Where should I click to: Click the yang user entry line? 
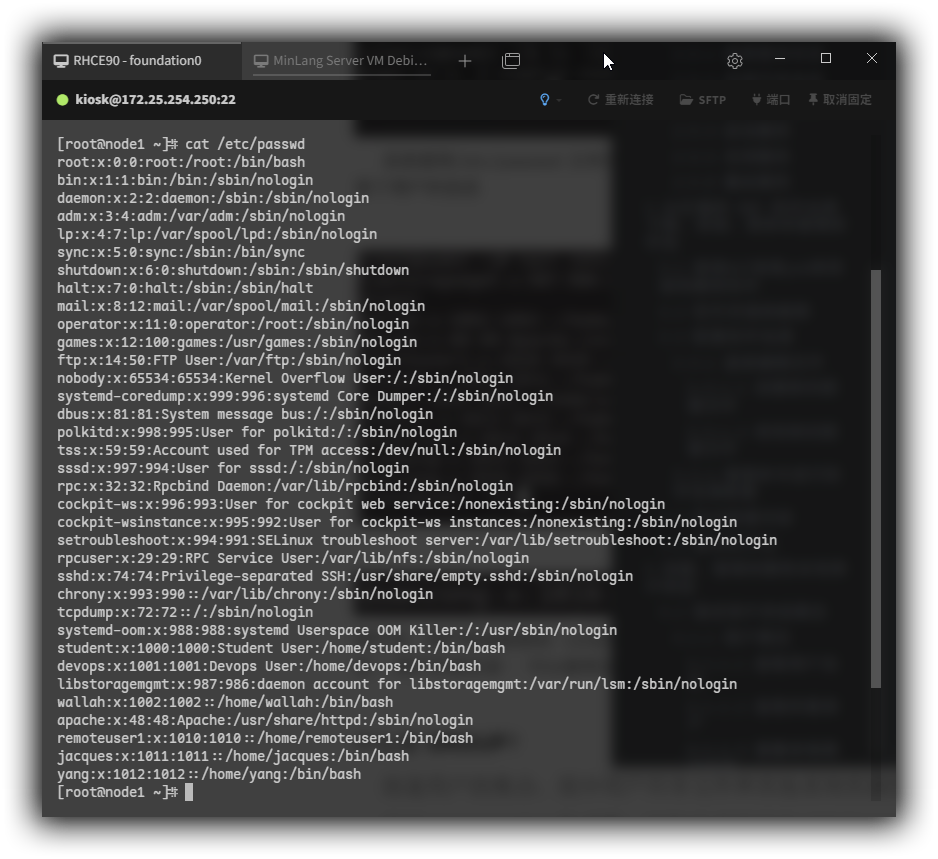click(208, 774)
